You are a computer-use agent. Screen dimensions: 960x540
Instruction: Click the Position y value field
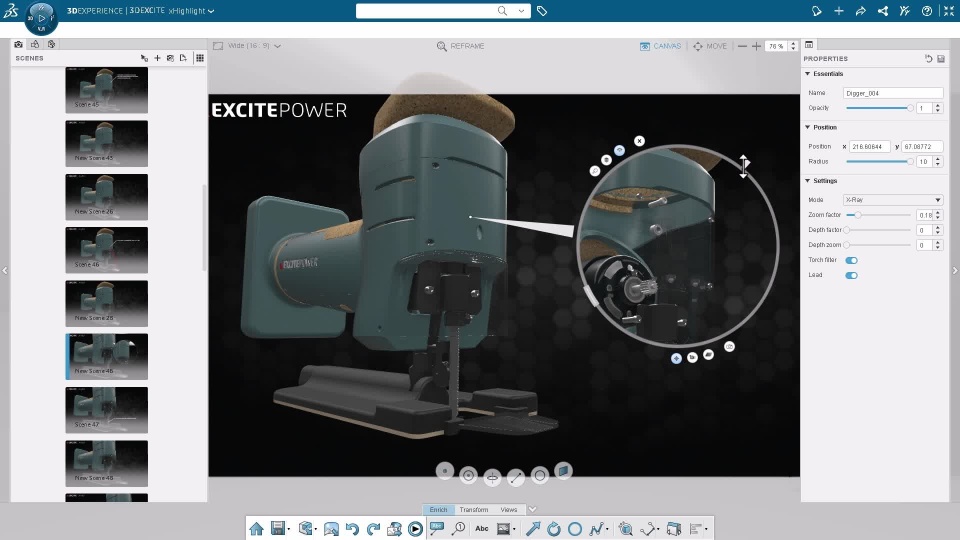[922, 146]
